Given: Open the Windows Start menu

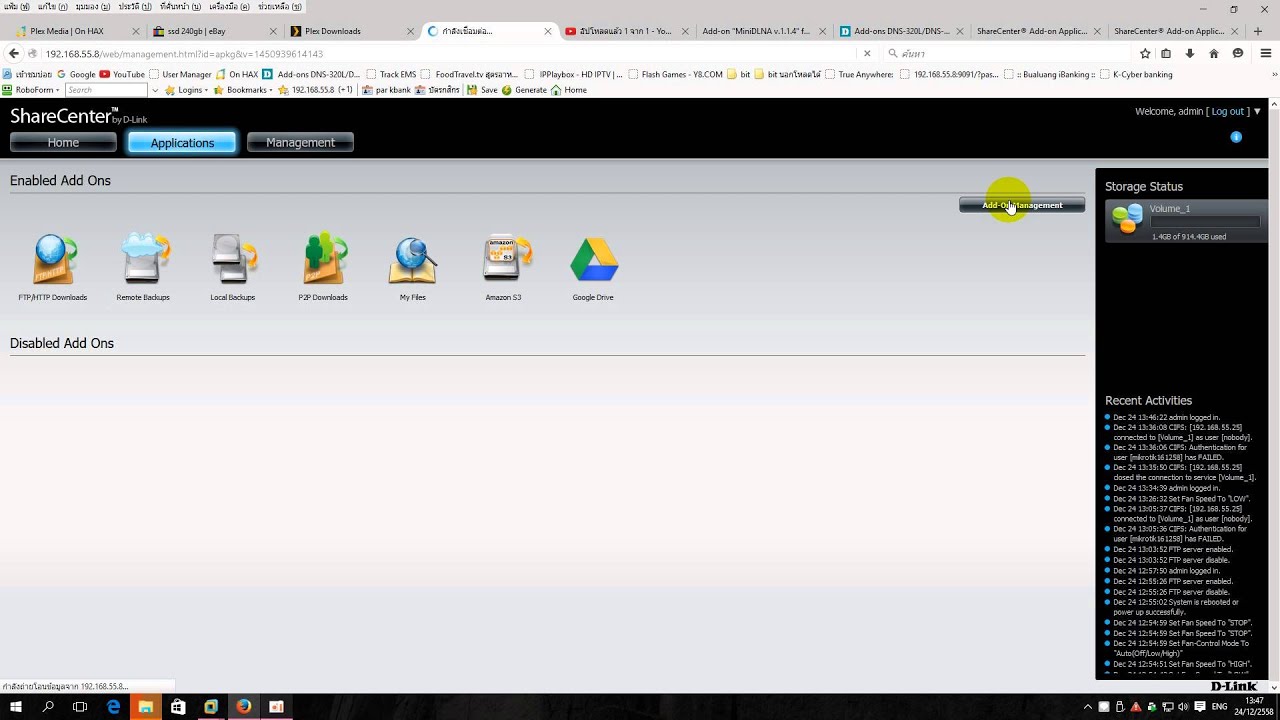Looking at the screenshot, I should (16, 706).
